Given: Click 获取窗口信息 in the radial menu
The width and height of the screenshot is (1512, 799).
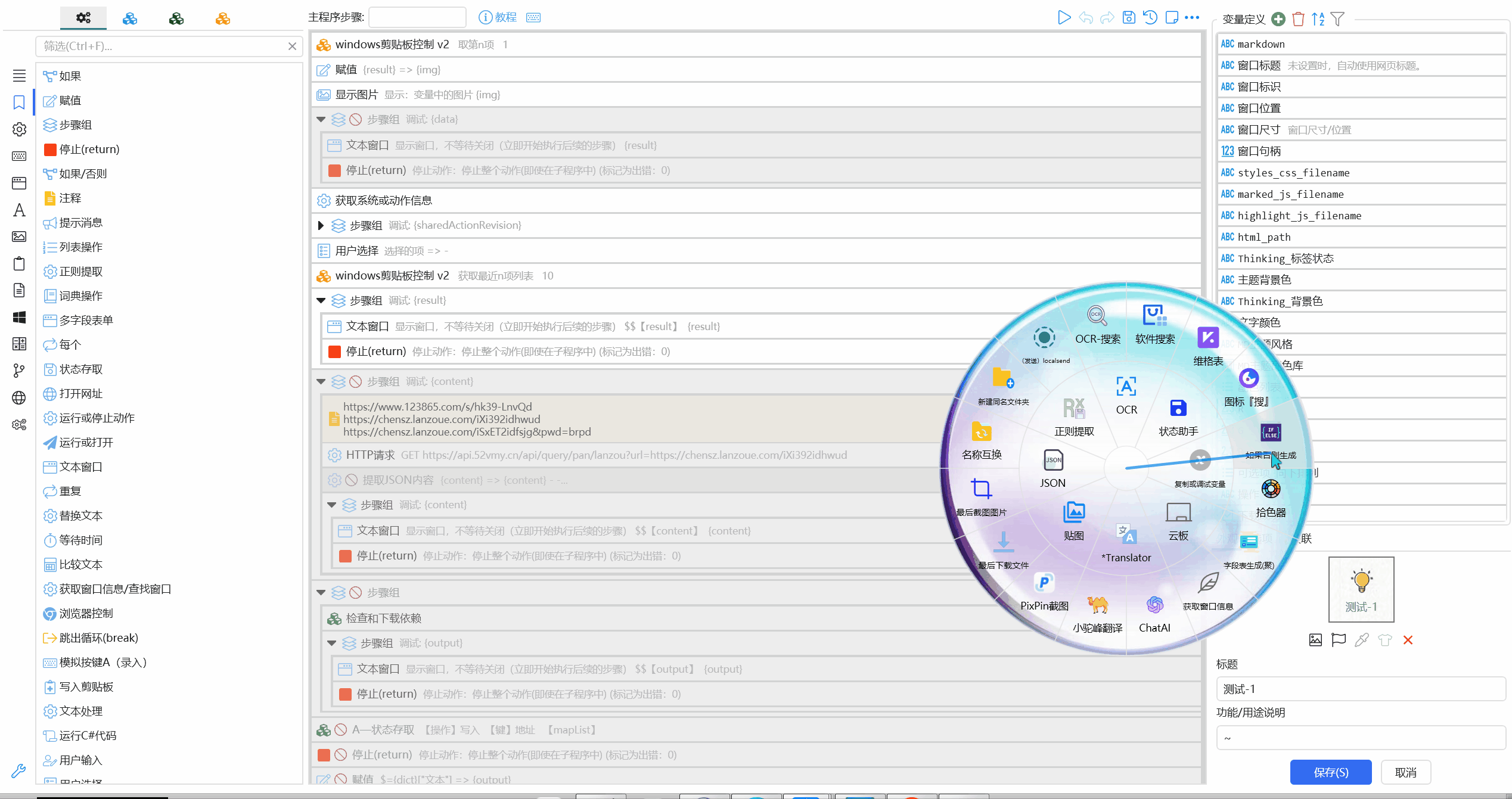Looking at the screenshot, I should [1208, 592].
